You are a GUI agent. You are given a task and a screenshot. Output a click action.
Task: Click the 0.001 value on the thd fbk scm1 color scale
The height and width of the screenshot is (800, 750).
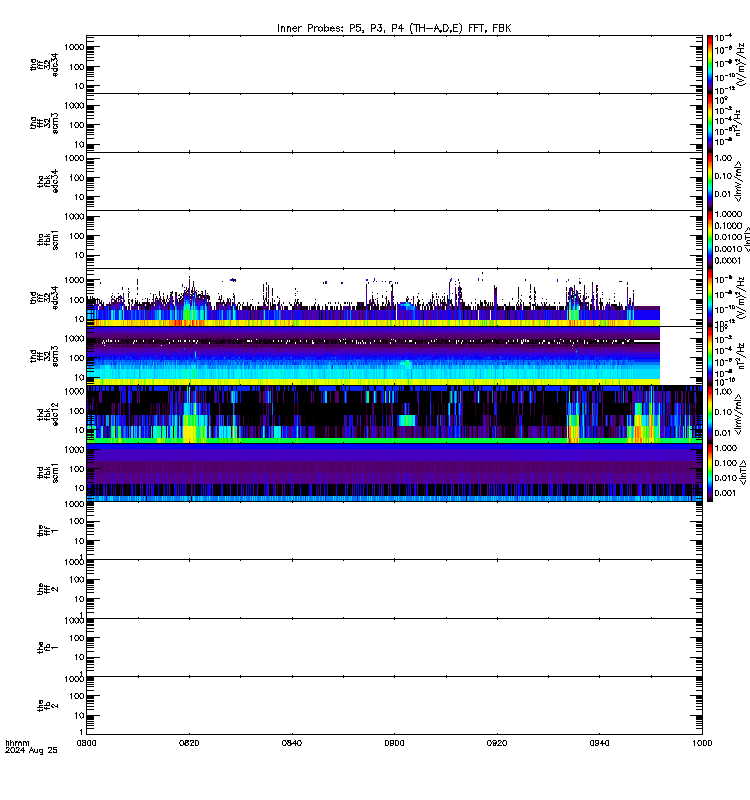(725, 493)
